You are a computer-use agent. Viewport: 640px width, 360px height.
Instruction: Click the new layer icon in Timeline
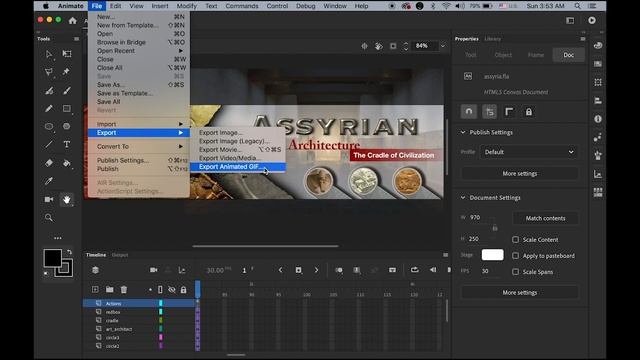click(95, 289)
